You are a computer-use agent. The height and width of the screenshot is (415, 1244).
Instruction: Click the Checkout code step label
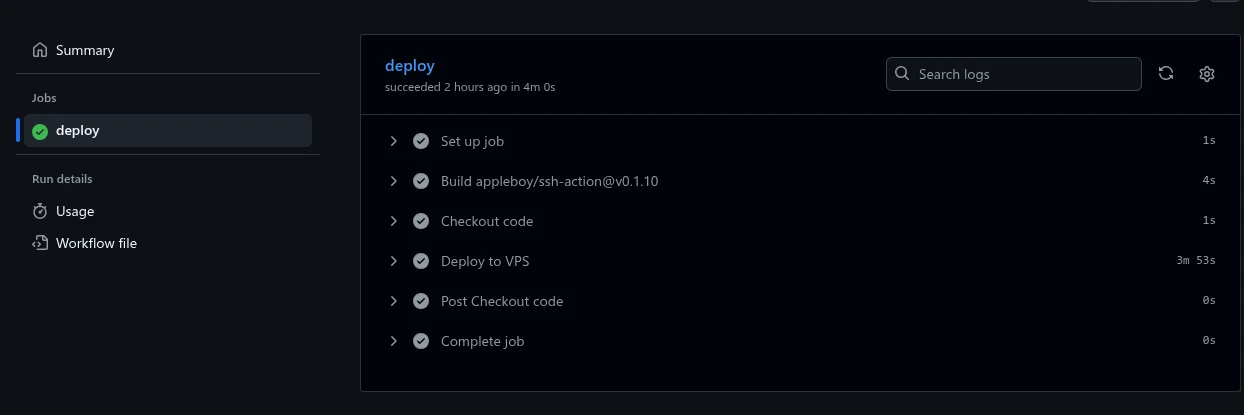(x=487, y=221)
